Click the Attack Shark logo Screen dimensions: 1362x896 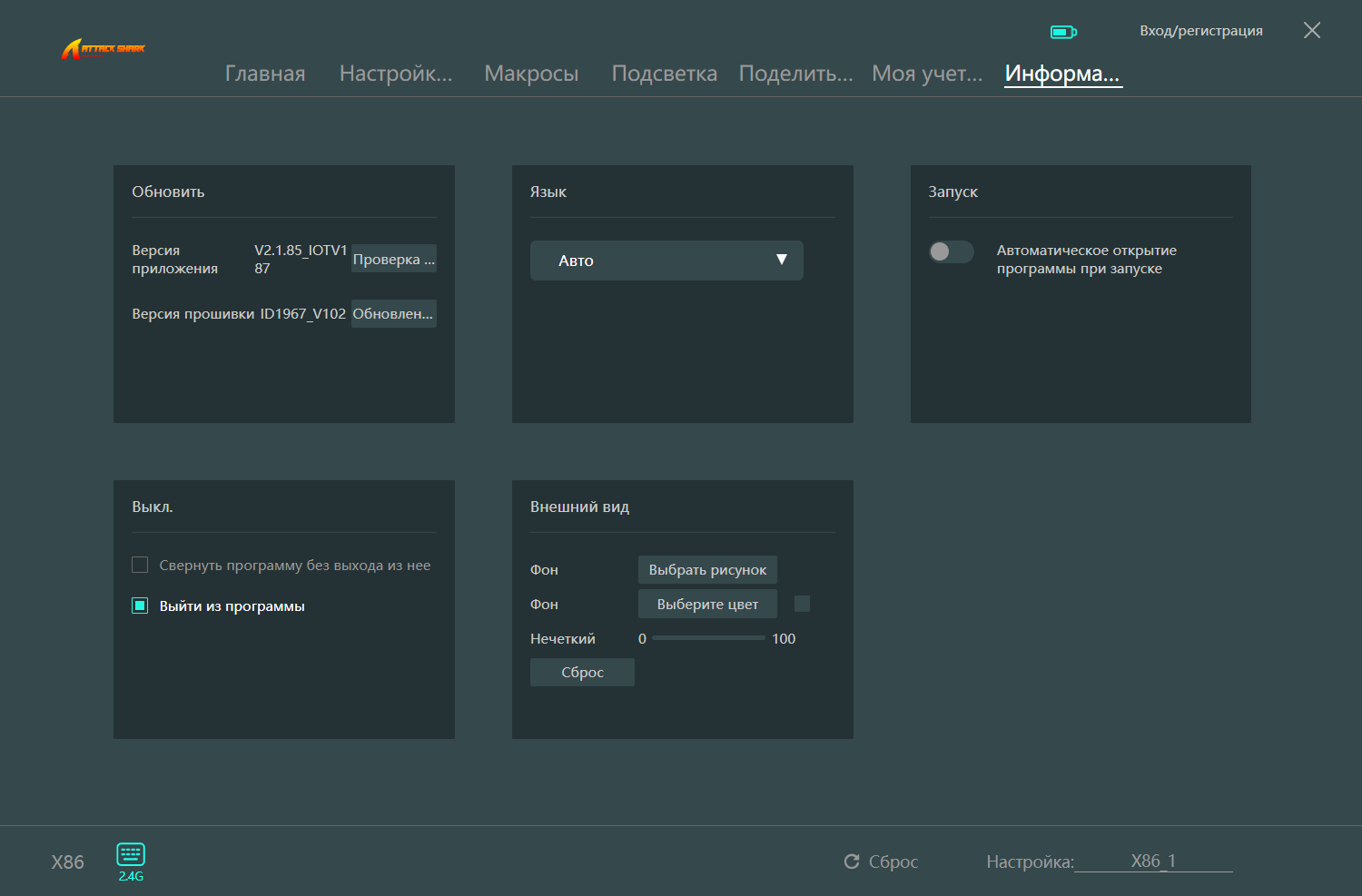point(103,49)
